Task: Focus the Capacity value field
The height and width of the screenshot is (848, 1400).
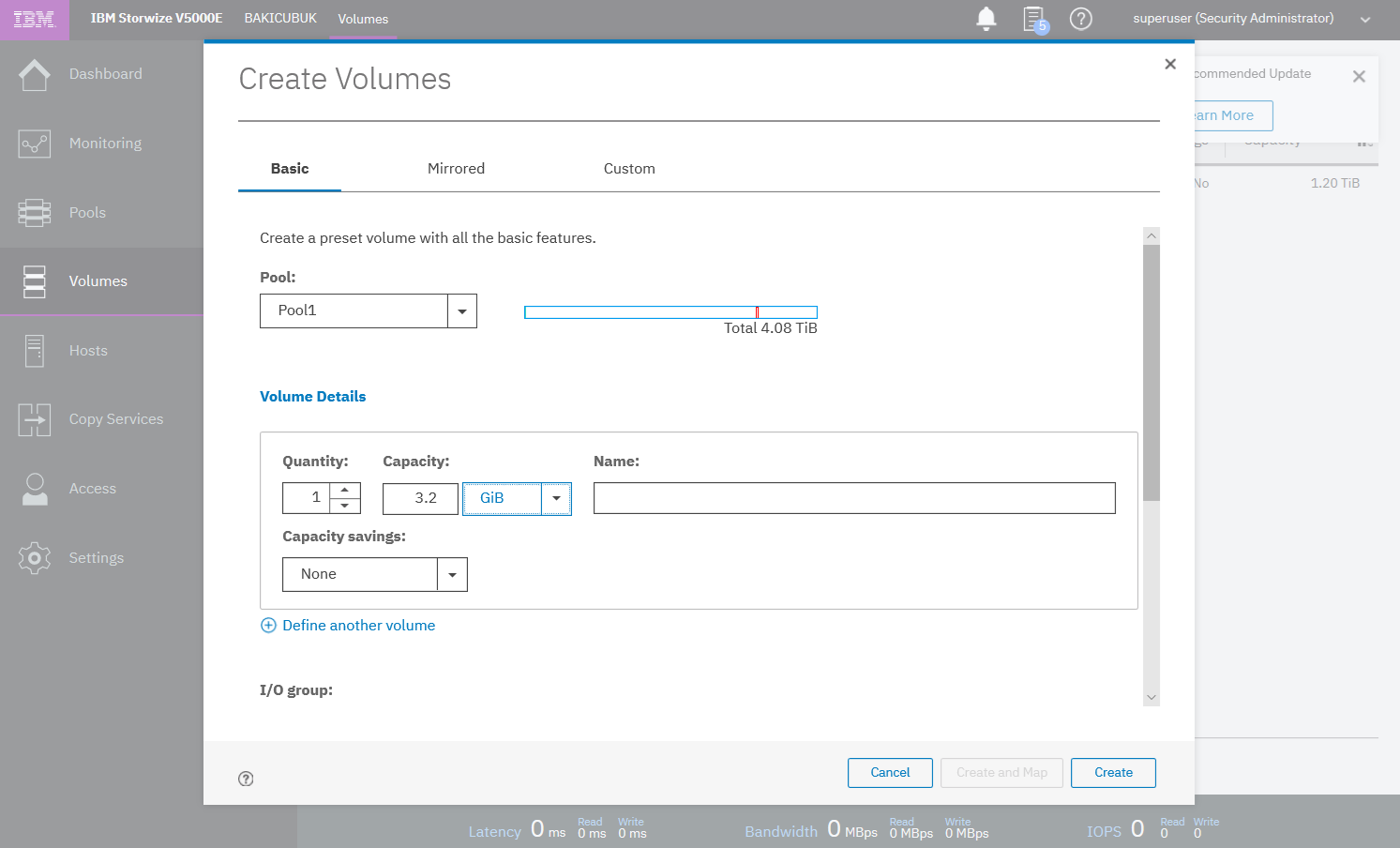Action: (420, 498)
